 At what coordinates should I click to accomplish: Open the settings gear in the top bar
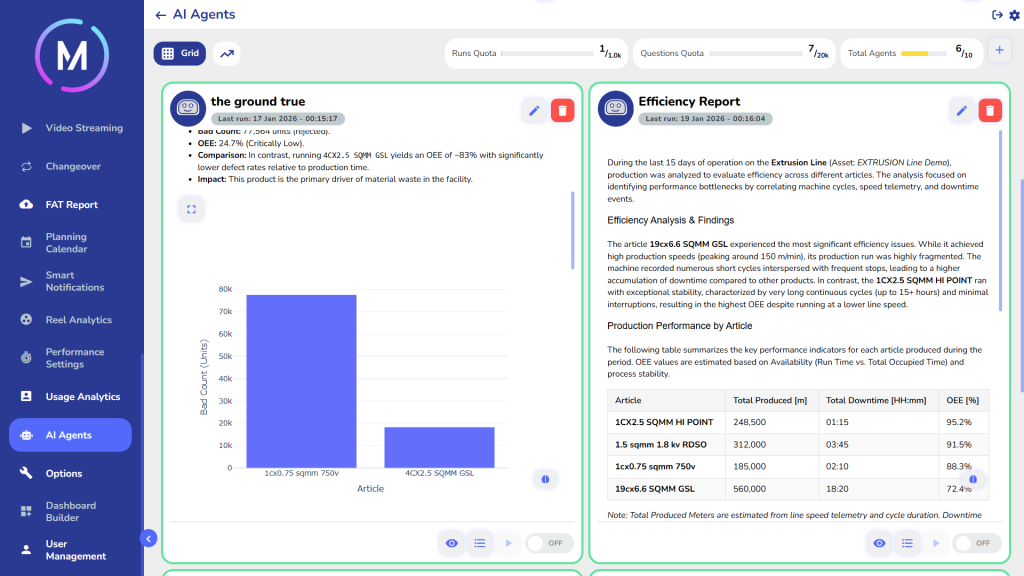(1011, 14)
